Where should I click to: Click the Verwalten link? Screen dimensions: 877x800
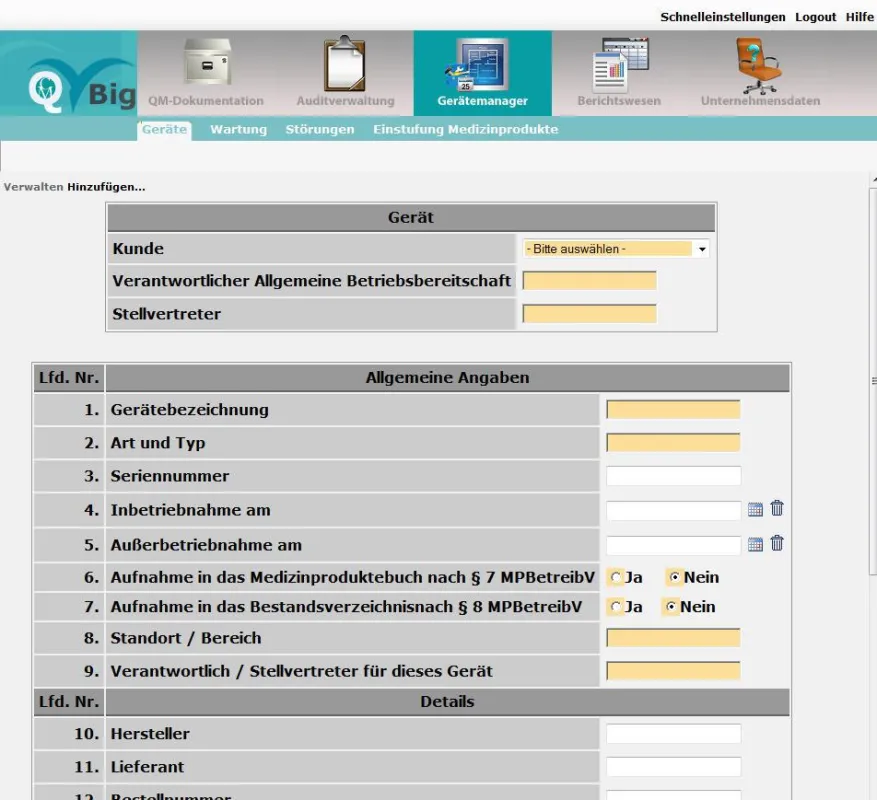(33, 187)
